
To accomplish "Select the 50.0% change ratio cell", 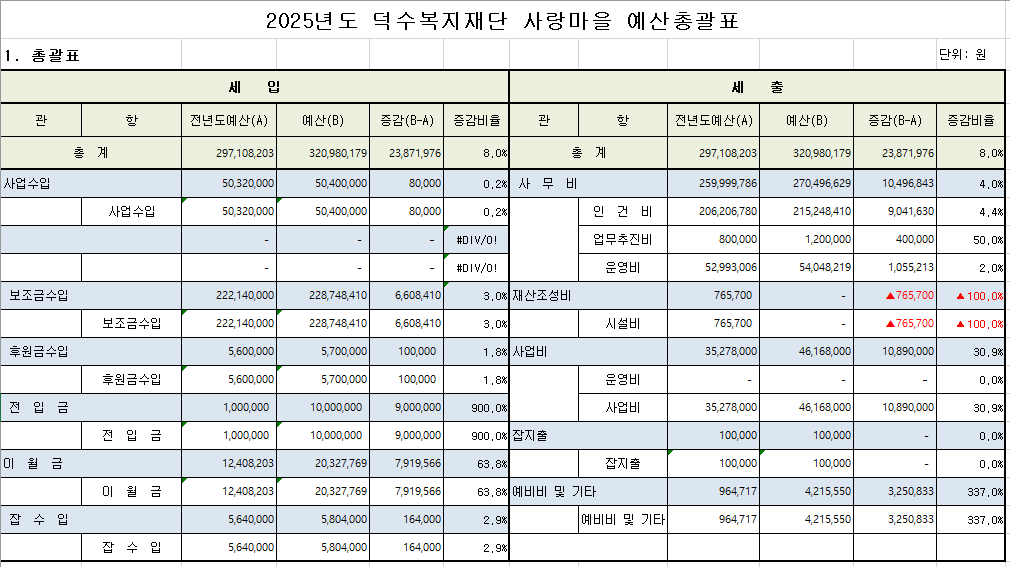I will click(x=972, y=240).
